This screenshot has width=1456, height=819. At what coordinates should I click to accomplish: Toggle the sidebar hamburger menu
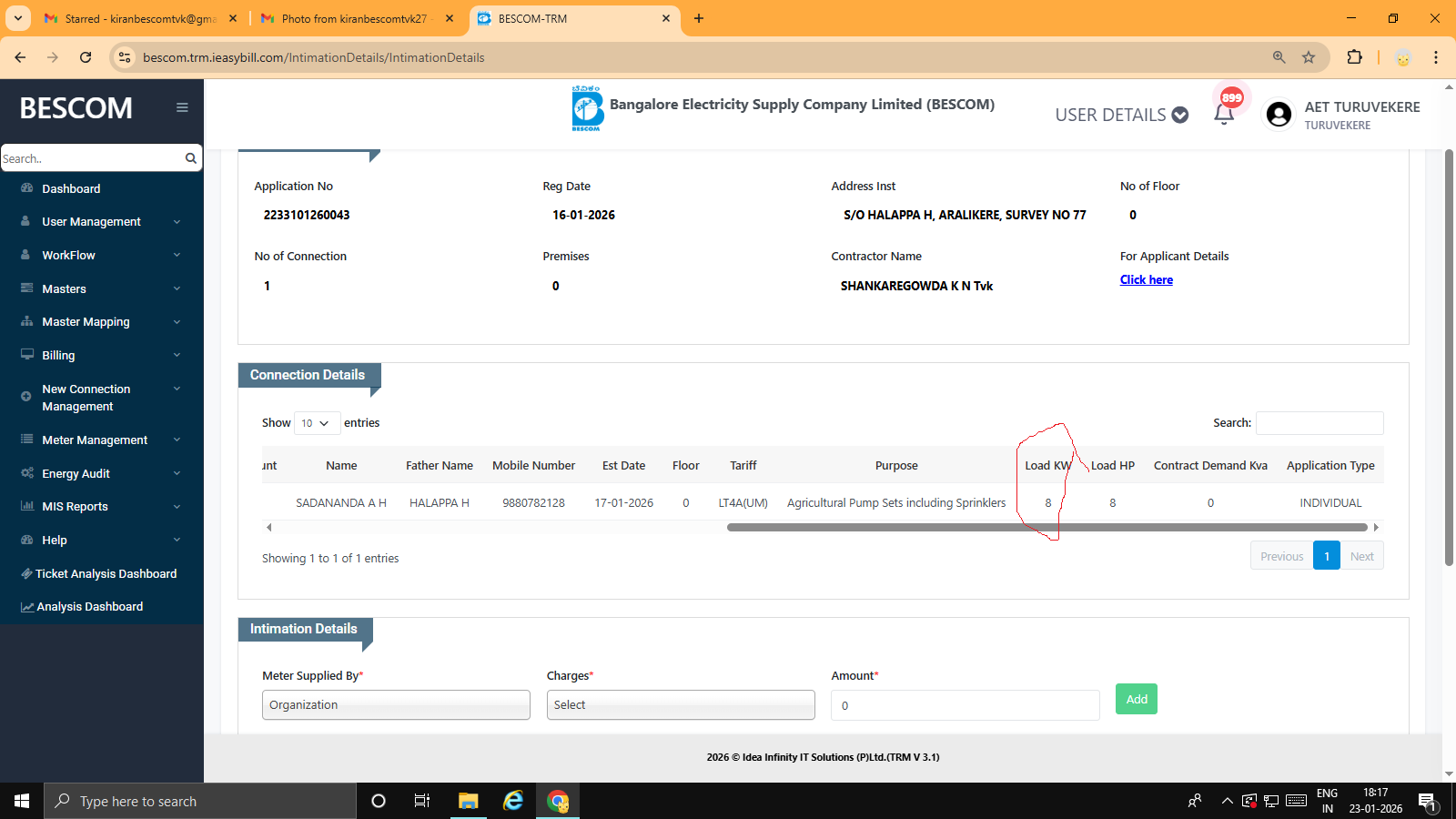[x=182, y=107]
